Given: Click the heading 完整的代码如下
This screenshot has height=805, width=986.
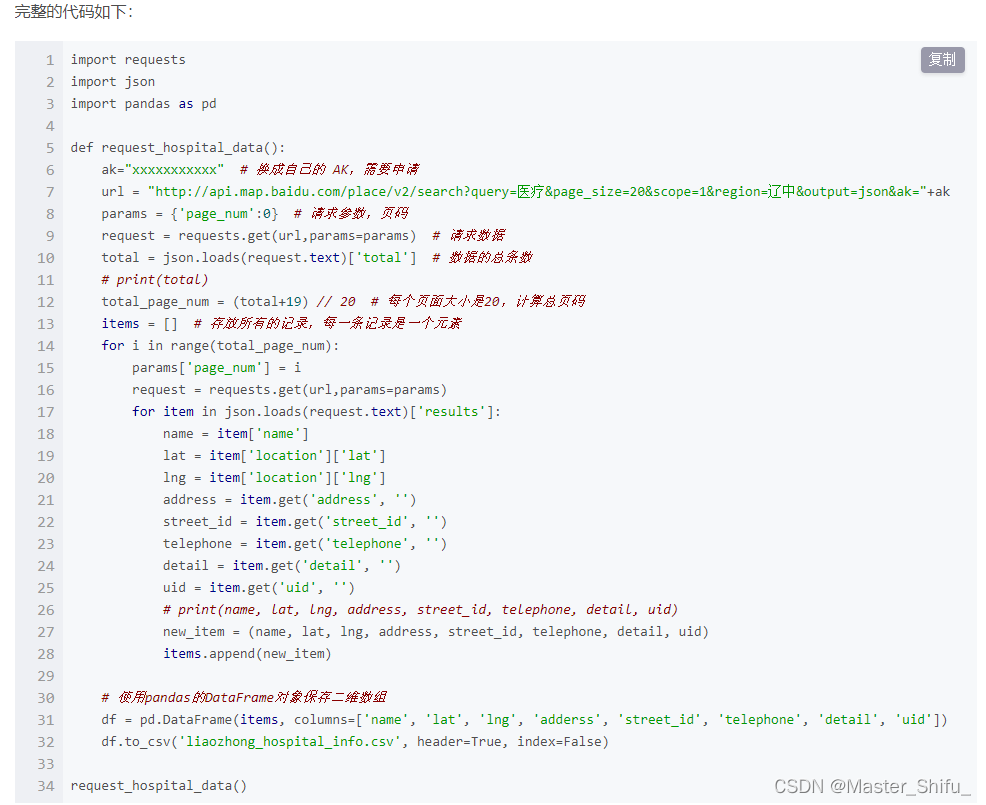Looking at the screenshot, I should (74, 12).
